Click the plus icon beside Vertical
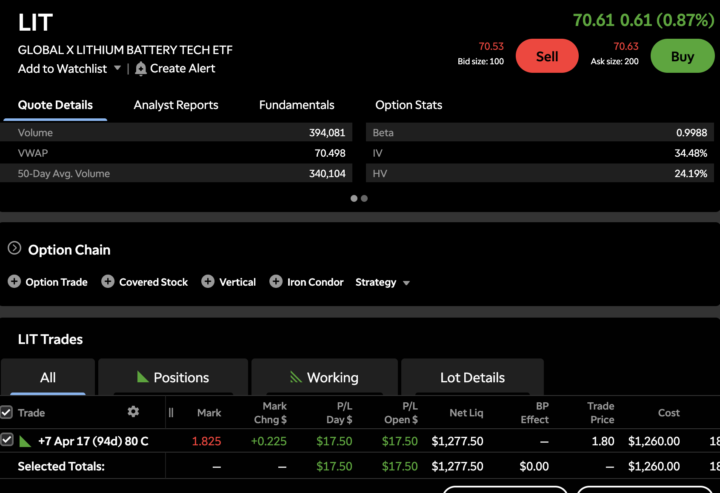 208,282
